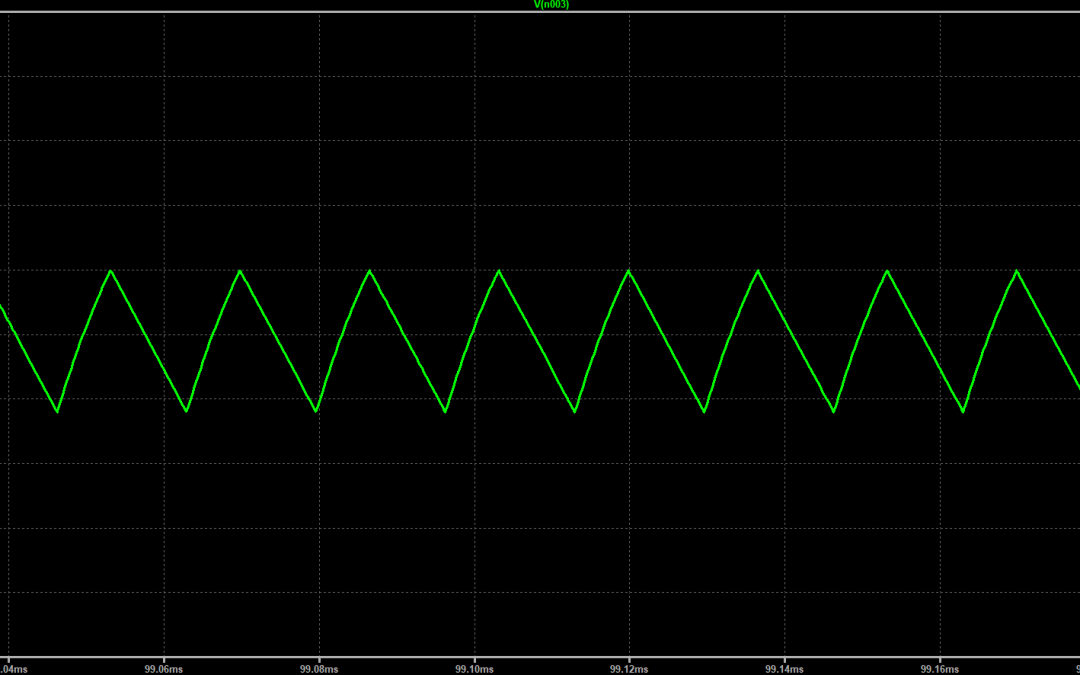Click the waveform trough just right of 99.16ms
Screen dimensions: 1080x675
[963, 411]
